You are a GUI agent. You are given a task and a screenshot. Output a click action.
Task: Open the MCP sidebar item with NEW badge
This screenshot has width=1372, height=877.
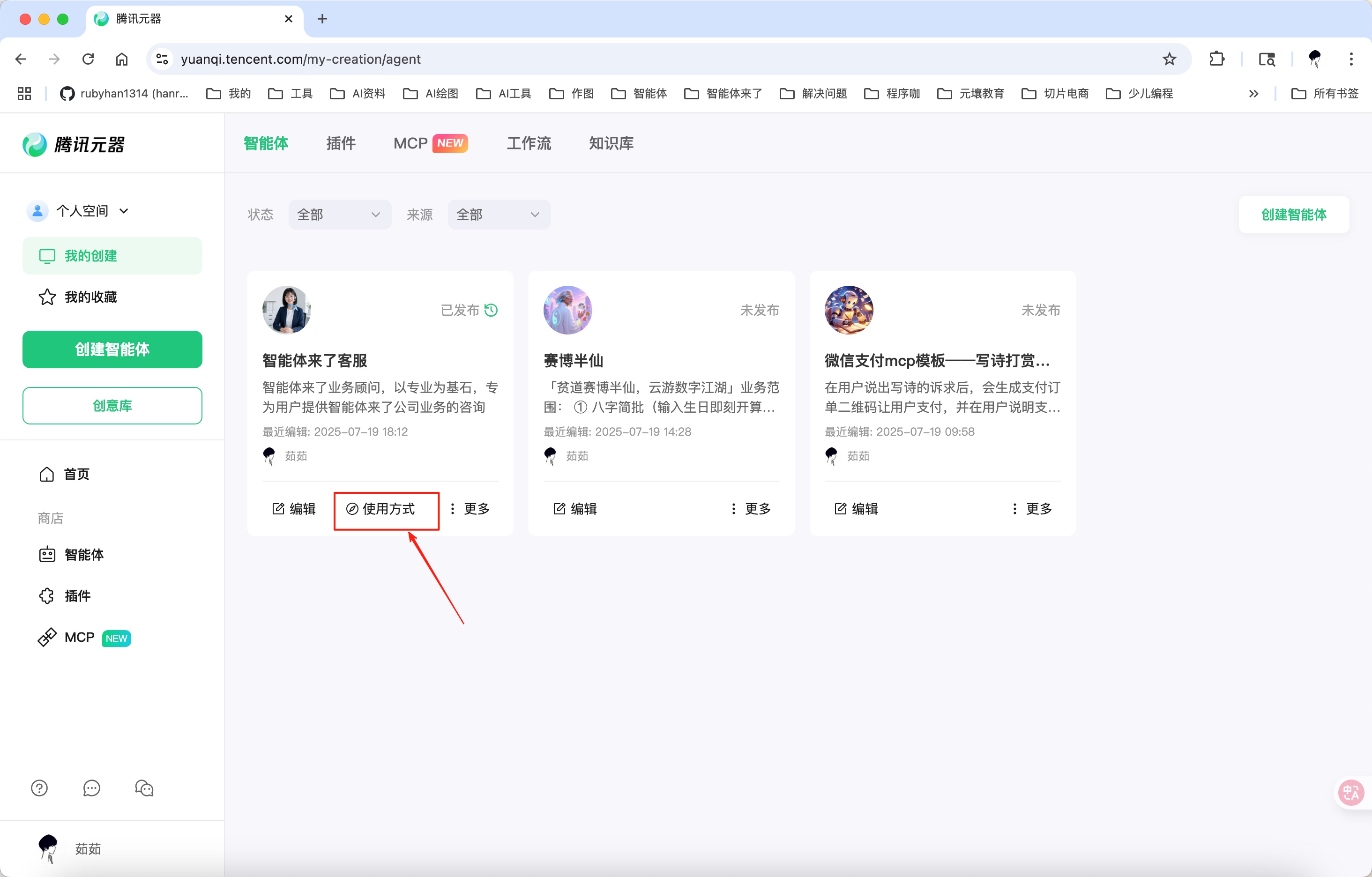tap(47, 637)
